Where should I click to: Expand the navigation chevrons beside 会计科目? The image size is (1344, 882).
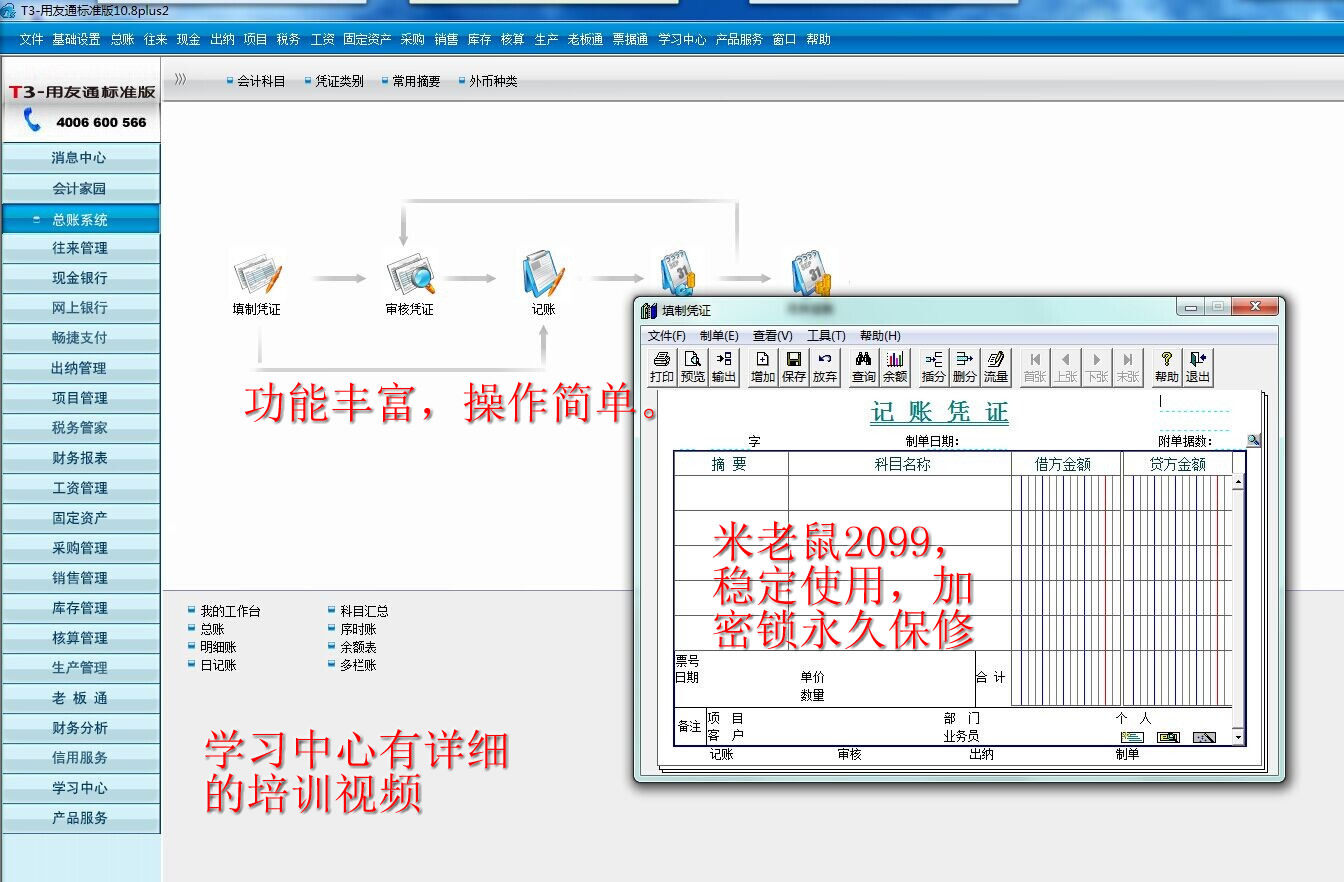coord(180,80)
